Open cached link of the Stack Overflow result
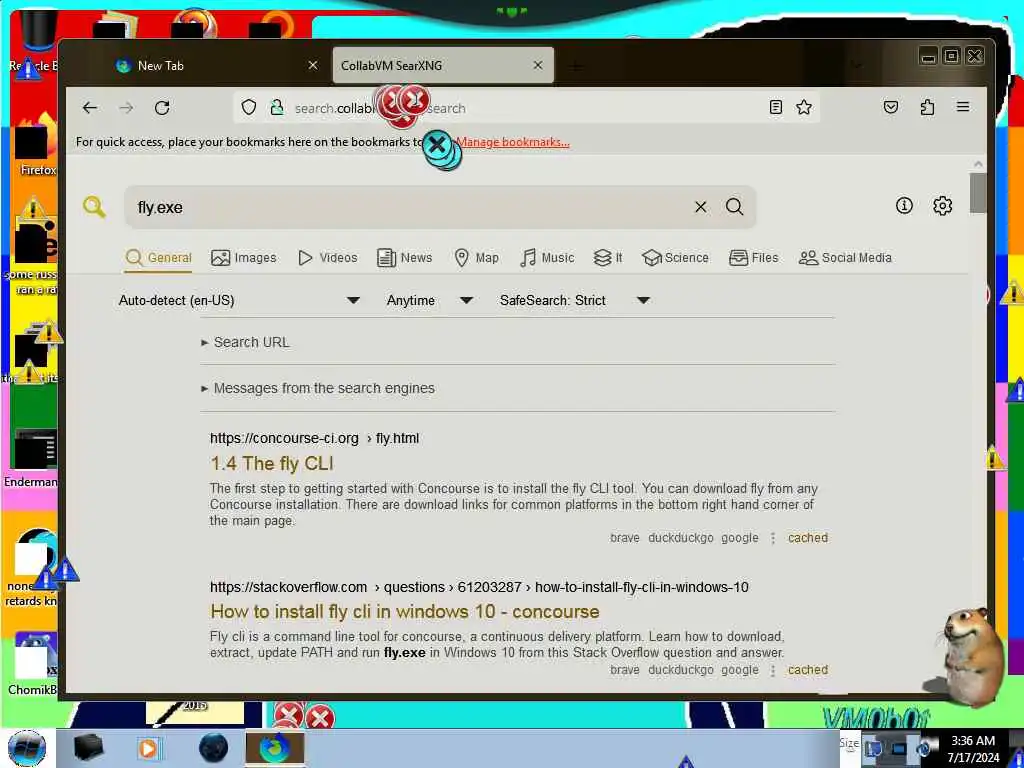Screen dimensions: 1024x768 tap(808, 669)
